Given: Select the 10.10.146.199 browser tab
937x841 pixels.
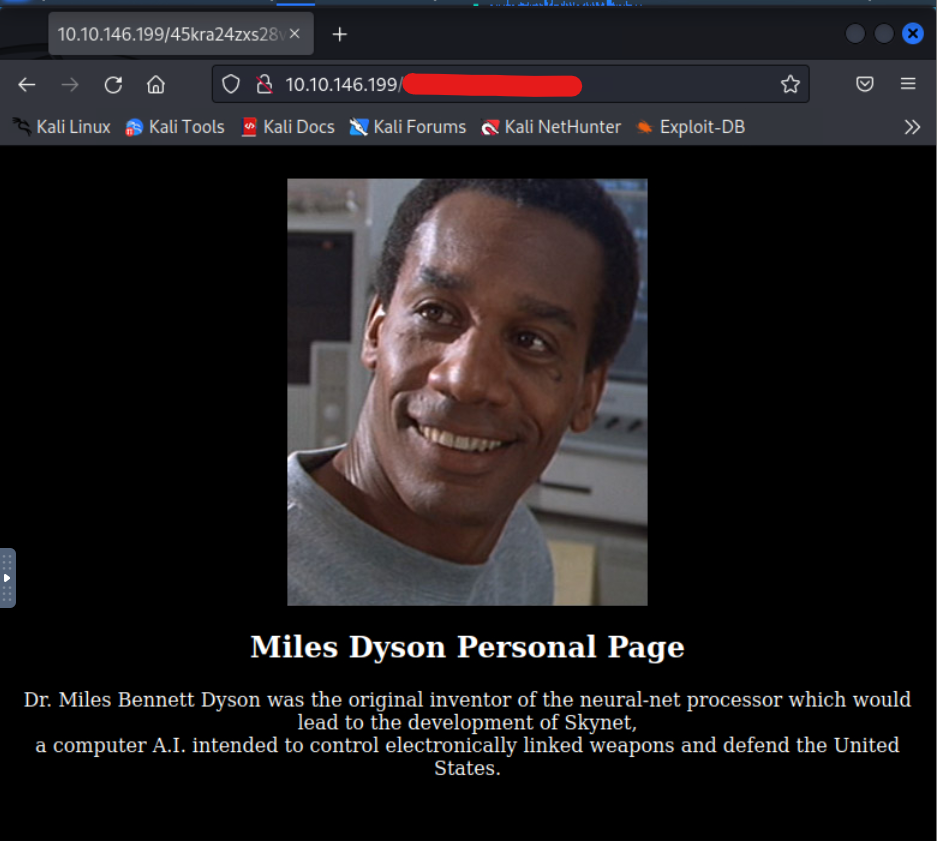Looking at the screenshot, I should coord(170,34).
